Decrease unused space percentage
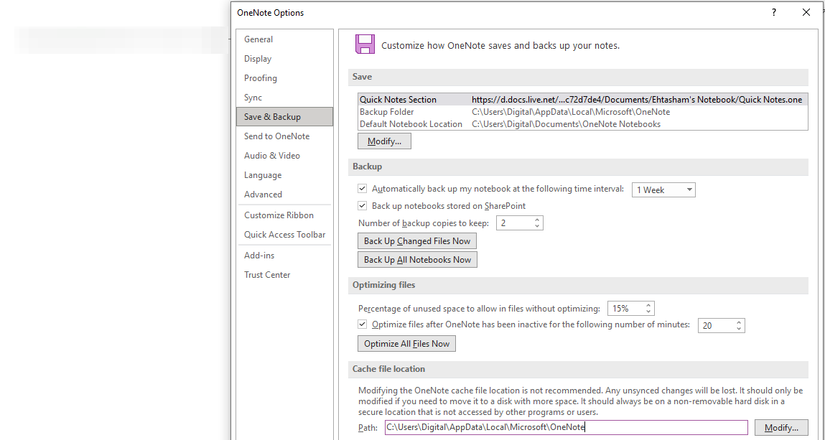Viewport: 825px width, 440px height. click(x=648, y=312)
